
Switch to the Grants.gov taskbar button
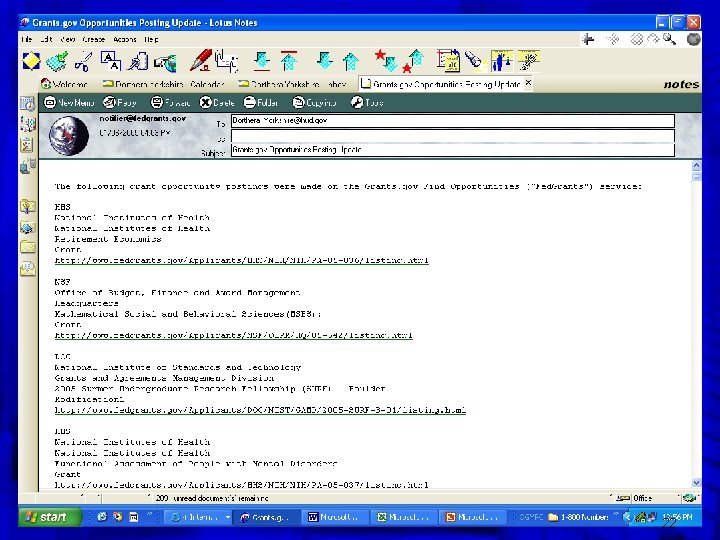tap(266, 518)
